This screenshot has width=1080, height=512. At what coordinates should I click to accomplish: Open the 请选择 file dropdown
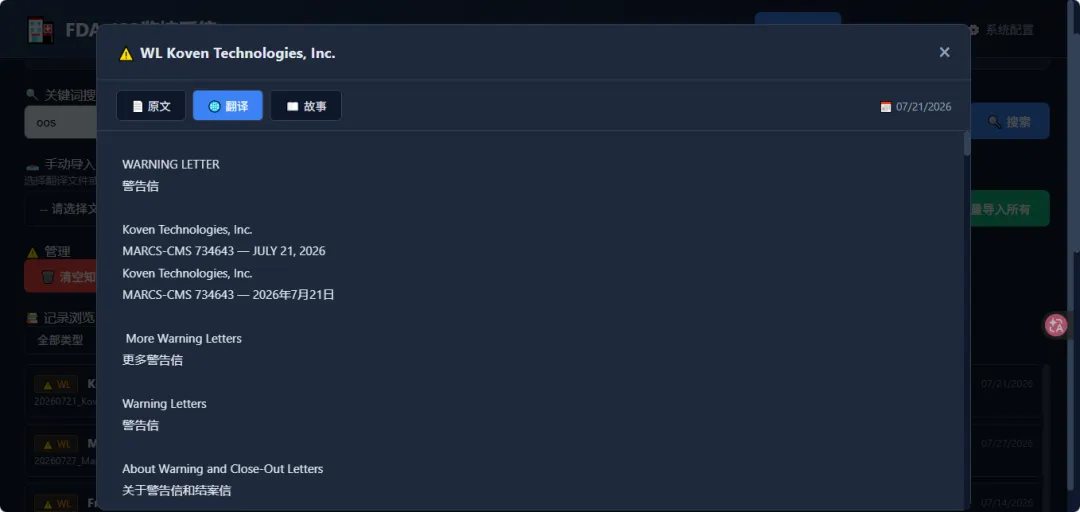click(61, 209)
